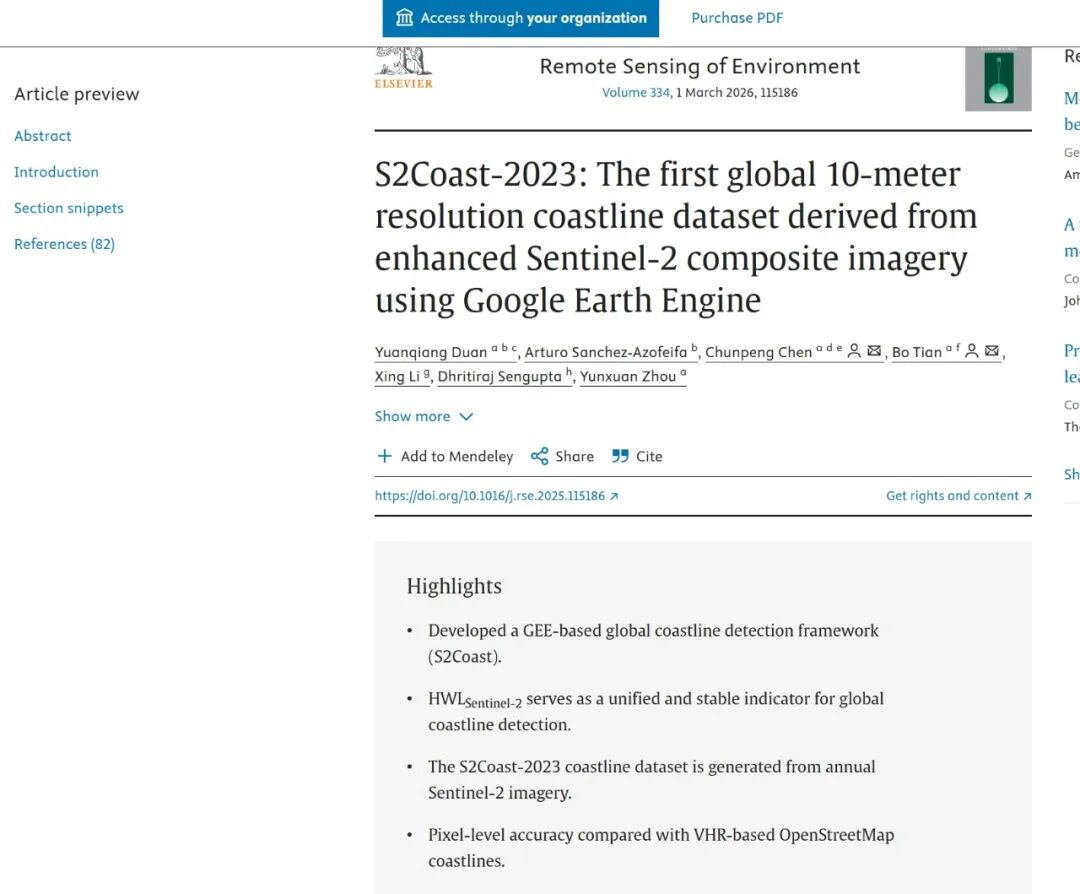Image resolution: width=1080 pixels, height=894 pixels.
Task: Jump to Section snippets
Action: pyautogui.click(x=69, y=208)
